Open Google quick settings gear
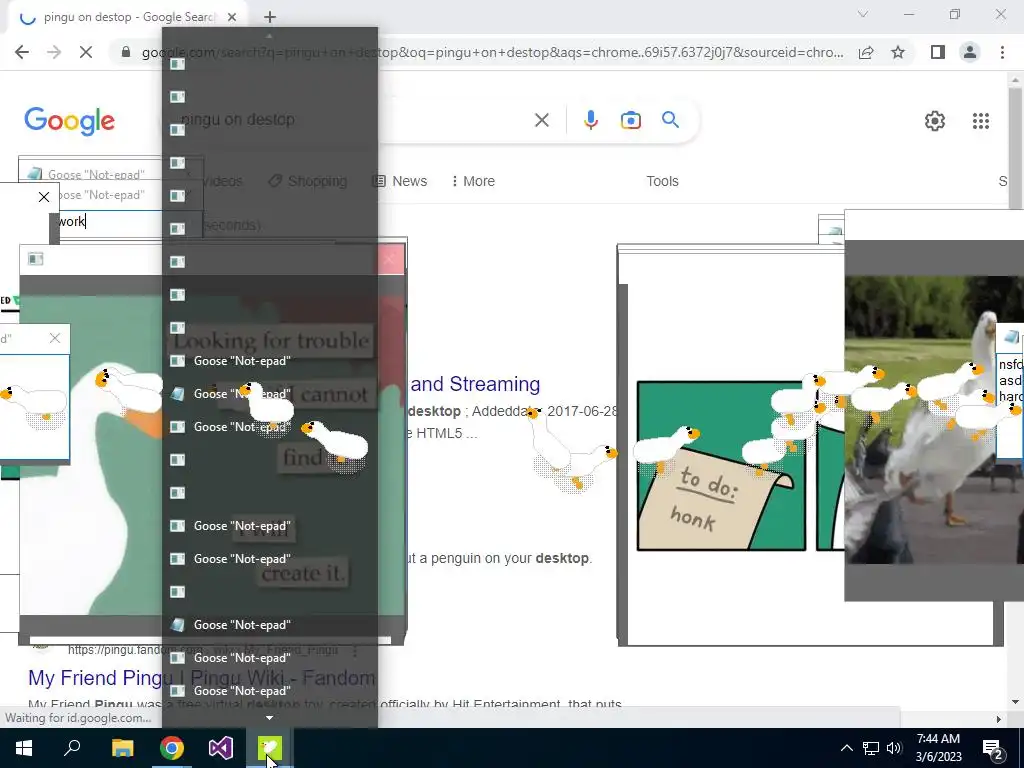 click(935, 121)
